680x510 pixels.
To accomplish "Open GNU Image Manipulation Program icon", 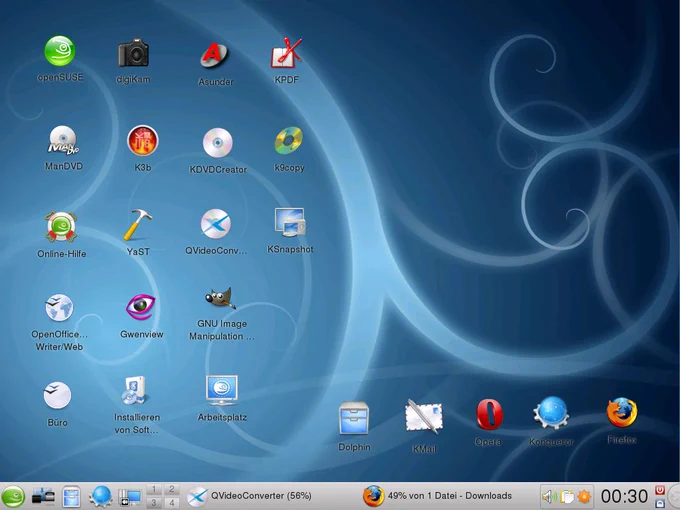I will (x=220, y=298).
